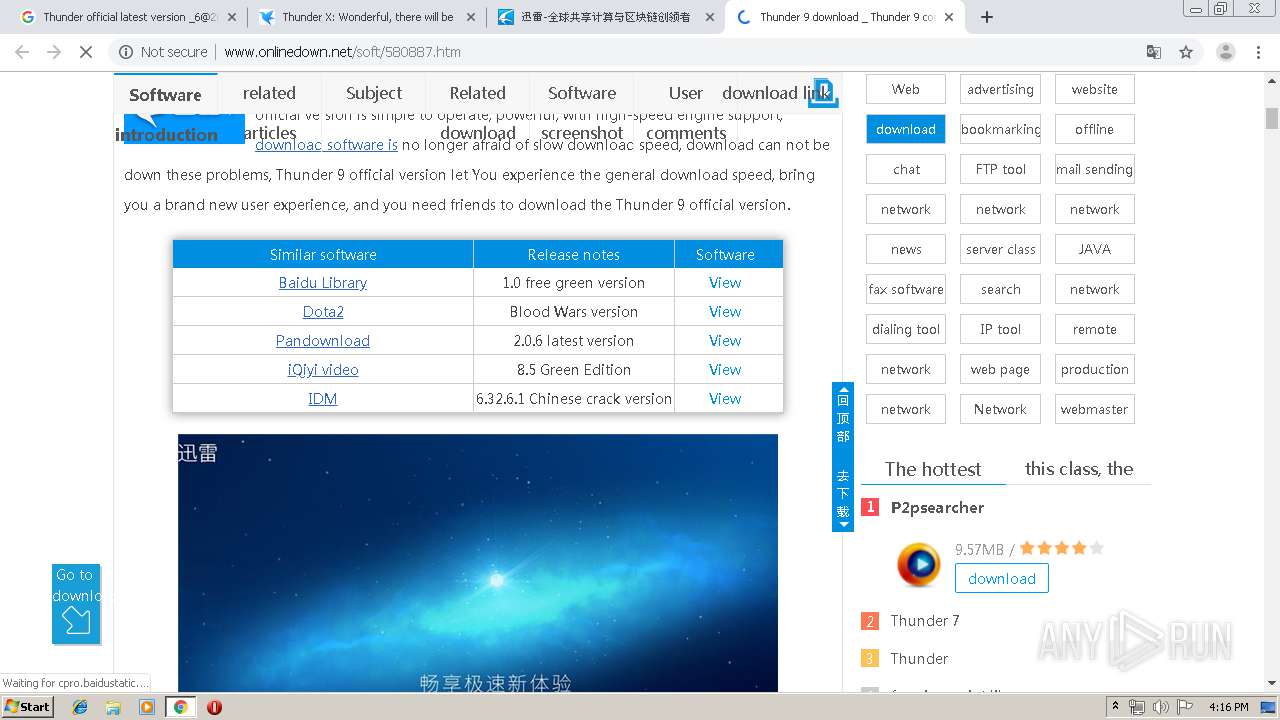Open the translate page icon in address bar
Viewport: 1280px width, 720px height.
click(x=1154, y=52)
